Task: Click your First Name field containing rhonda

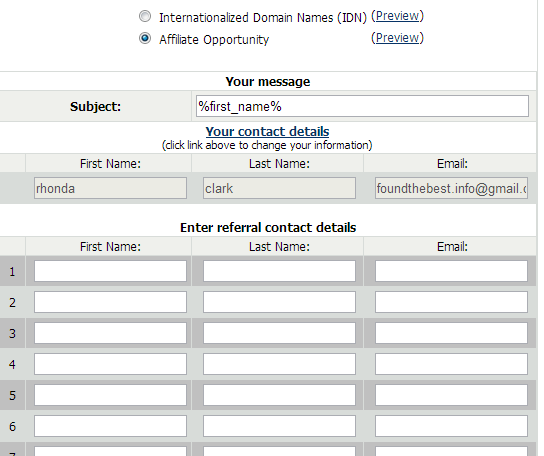Action: (110, 188)
